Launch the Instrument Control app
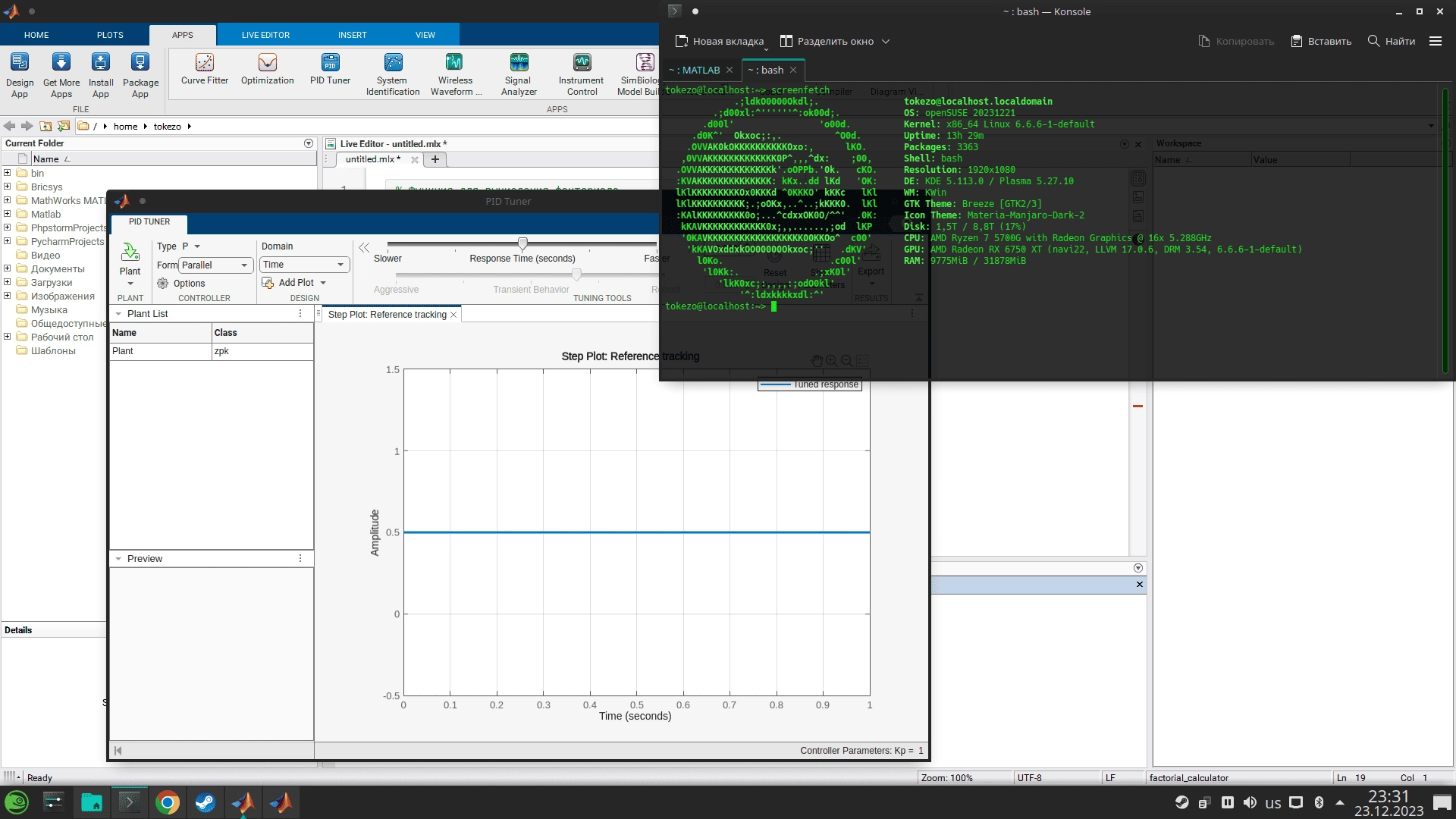Viewport: 1456px width, 819px height. click(x=582, y=74)
